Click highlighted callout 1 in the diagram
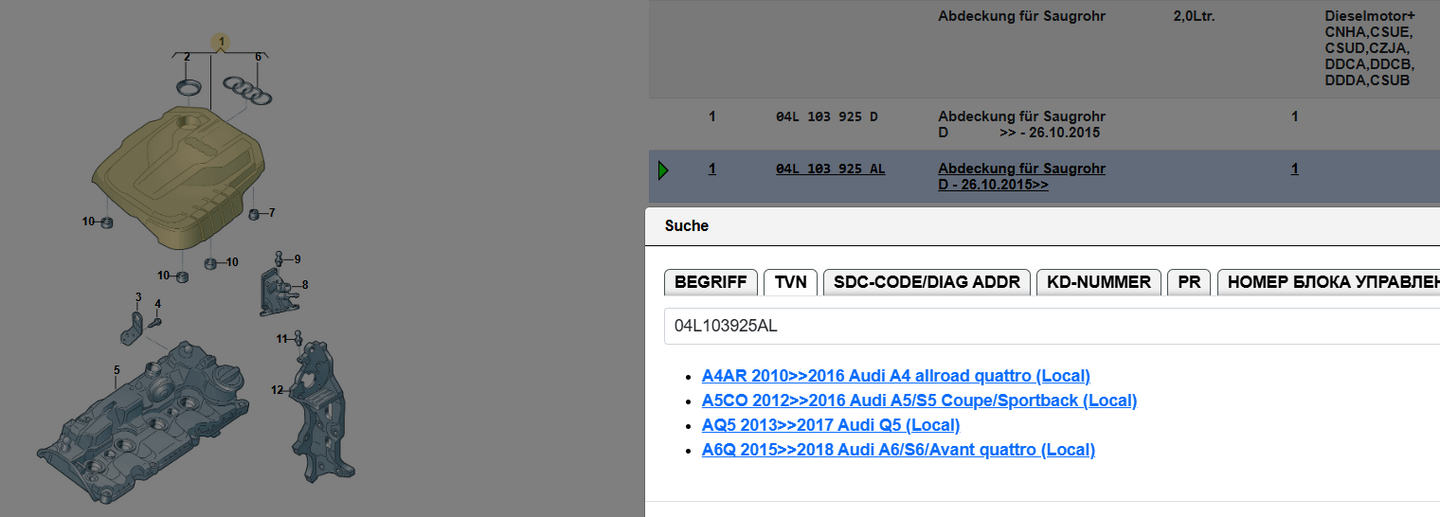This screenshot has width=1440, height=517. [222, 42]
